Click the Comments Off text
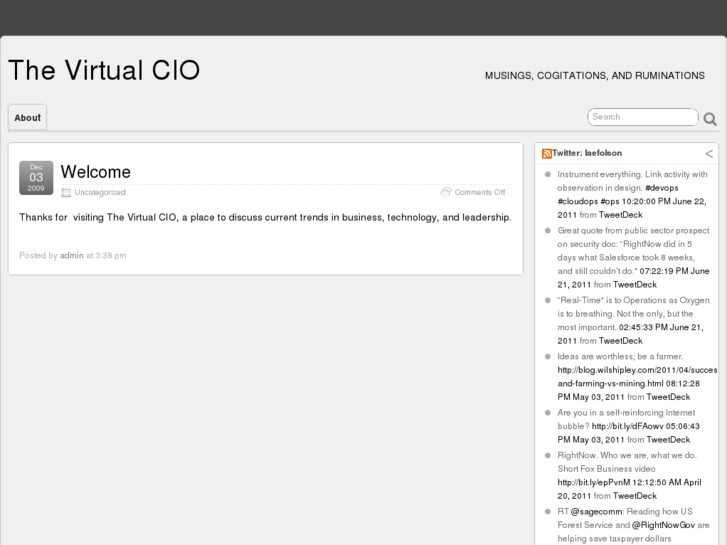The width and height of the screenshot is (727, 545). click(x=480, y=192)
